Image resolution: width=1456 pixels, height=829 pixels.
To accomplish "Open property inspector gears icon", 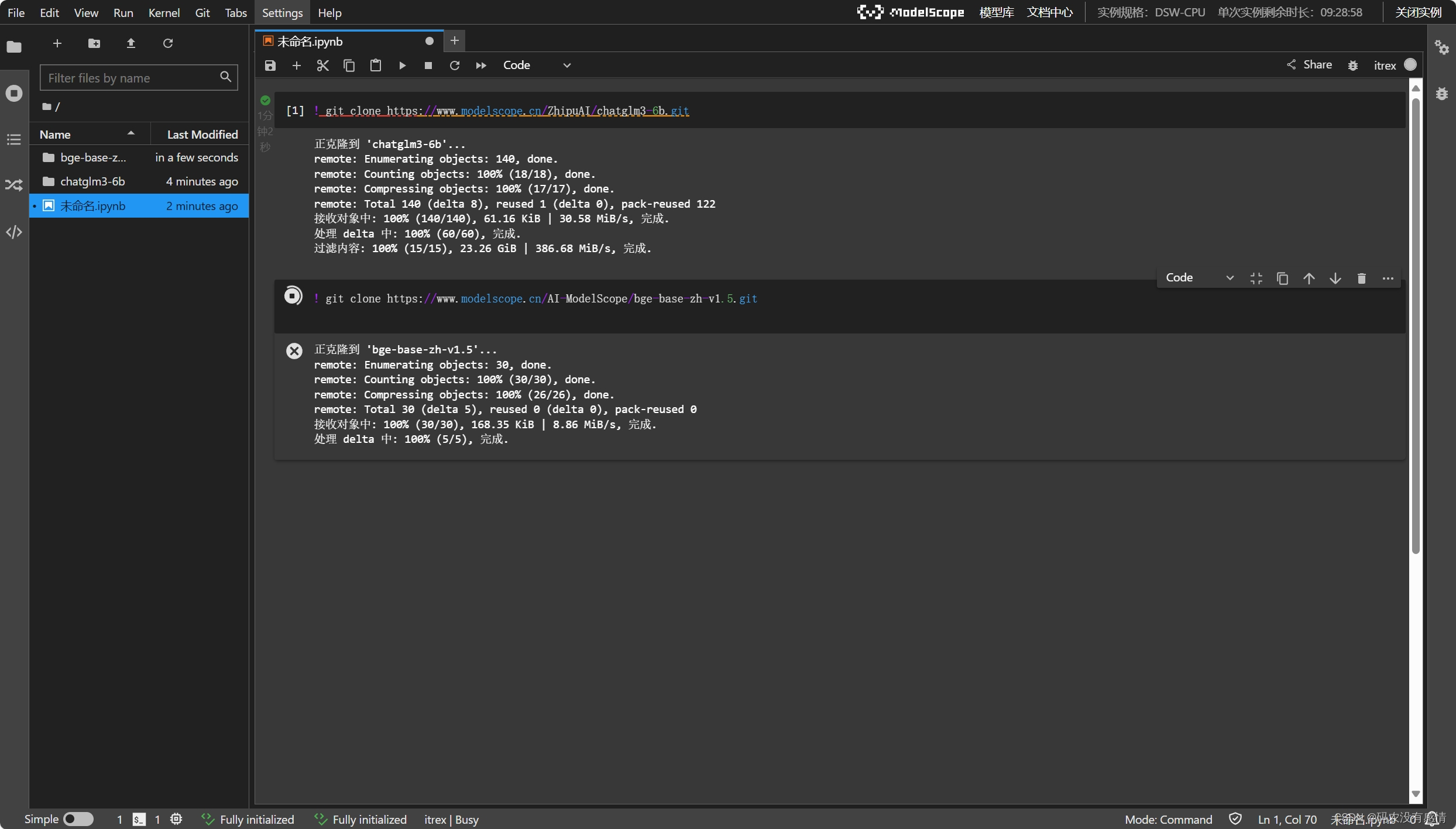I will pyautogui.click(x=1441, y=48).
